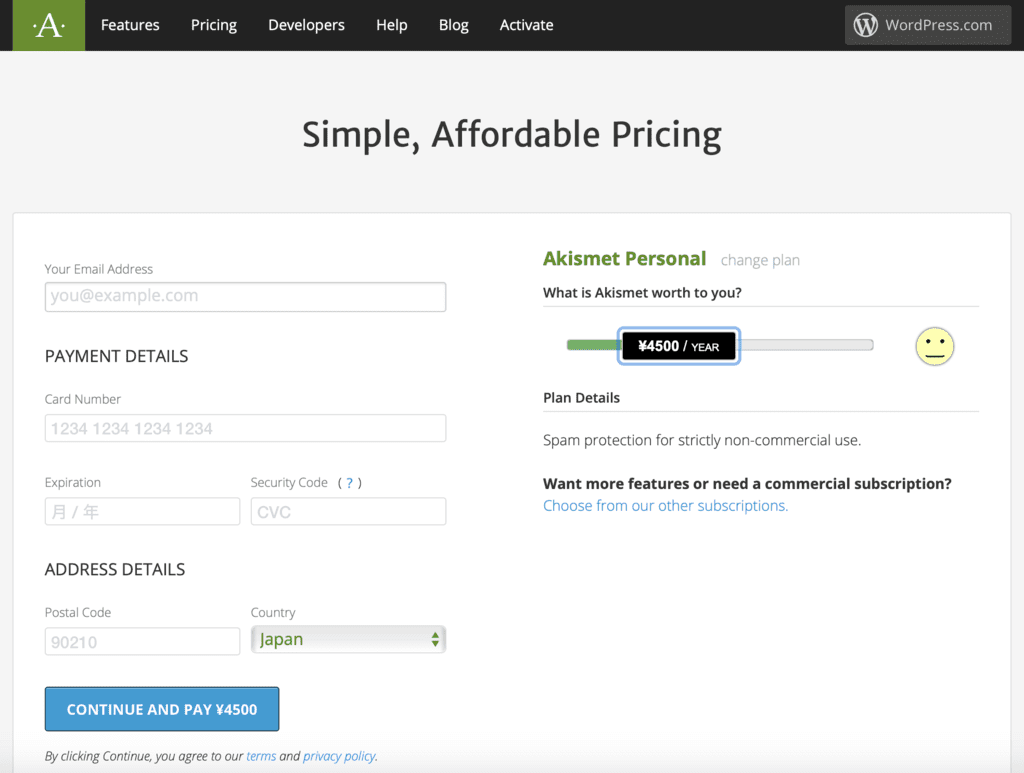Open the Help nav item
Screen dimensions: 1024x773
click(391, 25)
